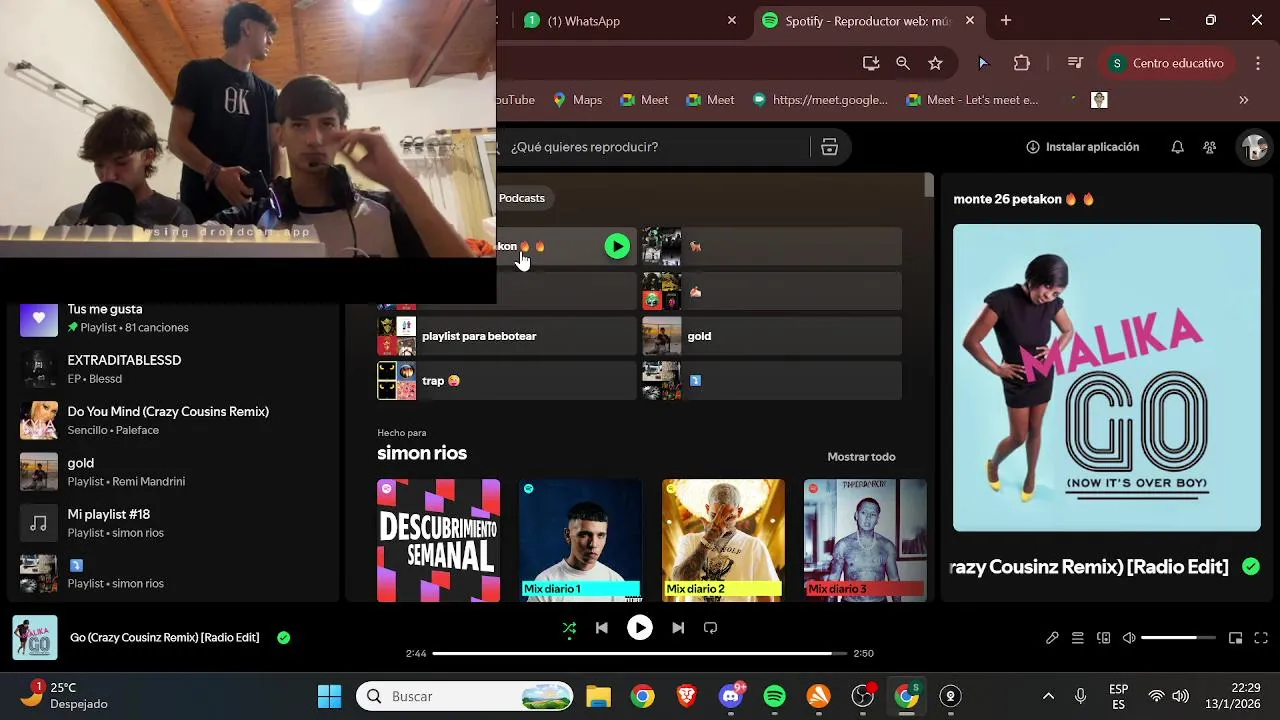The height and width of the screenshot is (720, 1280).
Task: Open the Windows Start menu
Action: pos(329,696)
